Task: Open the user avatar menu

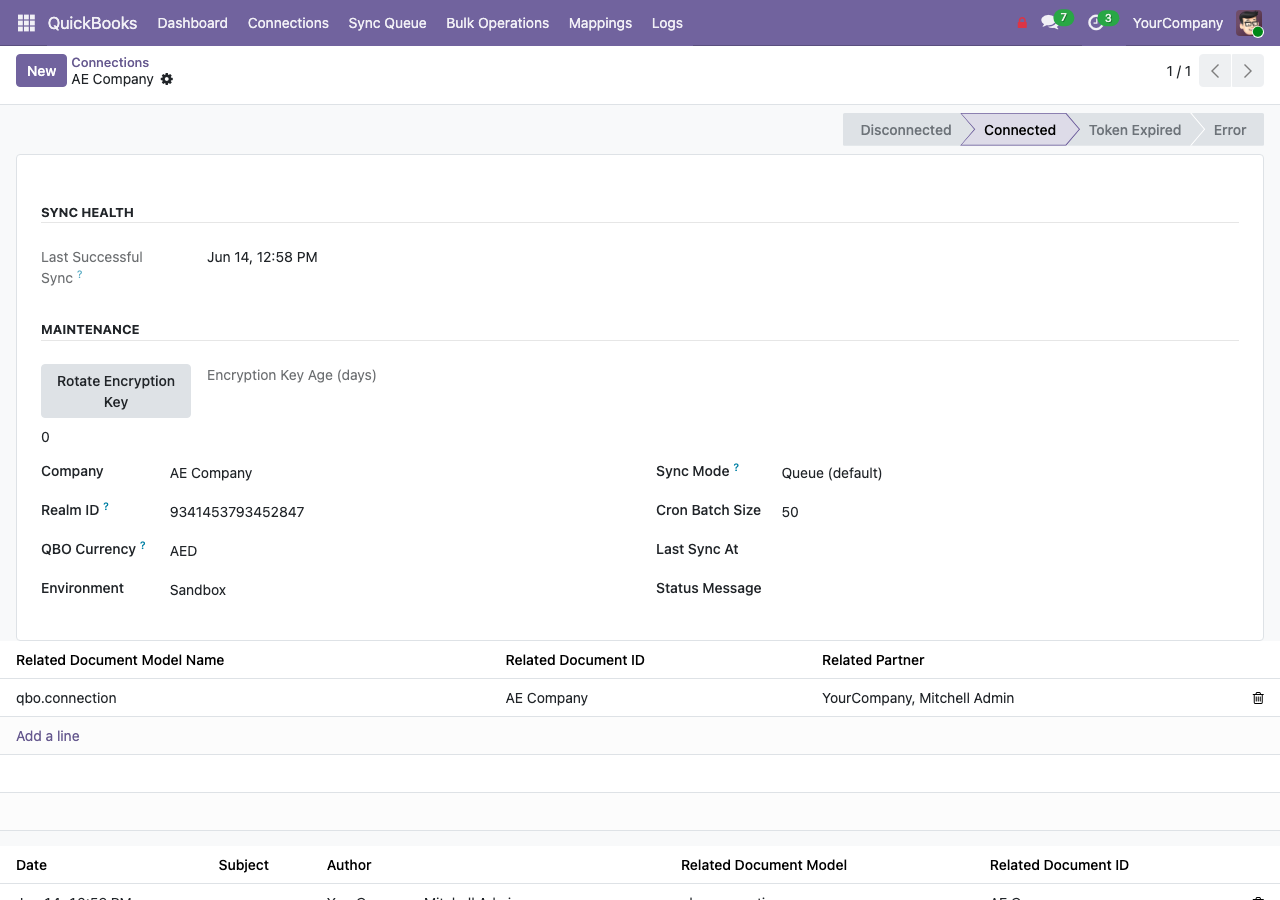Action: (x=1249, y=23)
